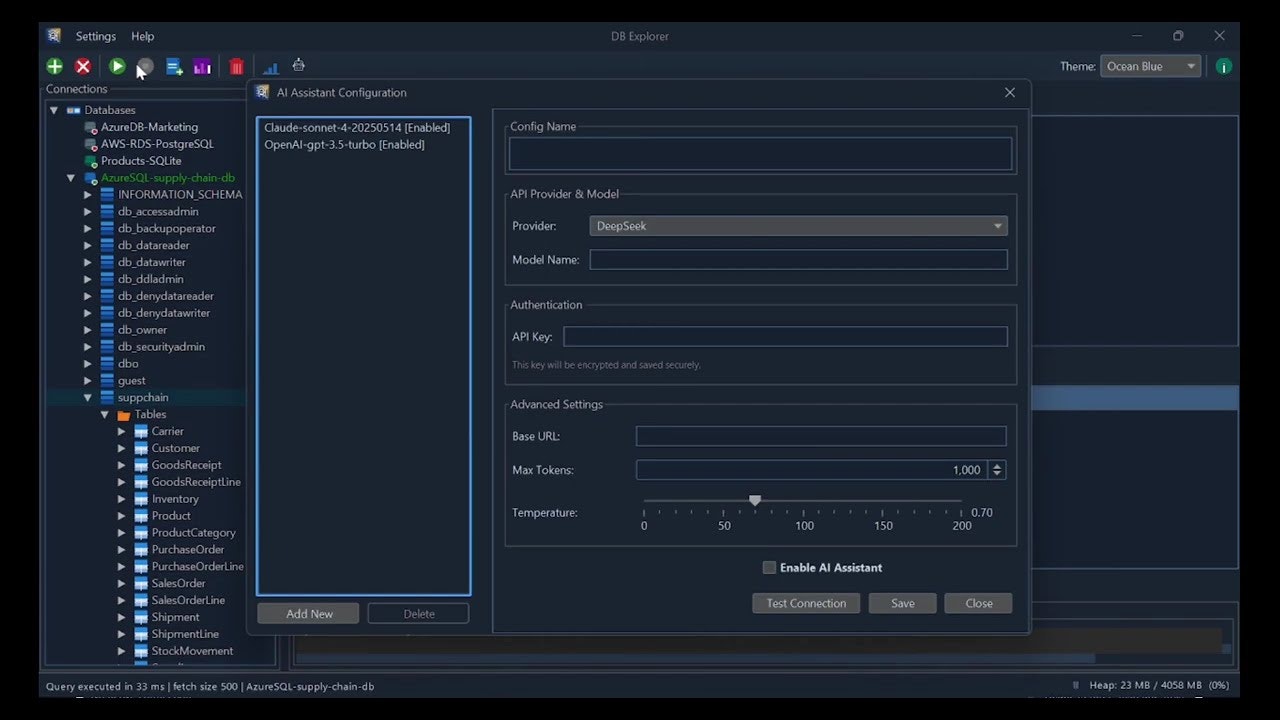Click the red trash delete icon
This screenshot has width=1280, height=720.
coord(236,66)
